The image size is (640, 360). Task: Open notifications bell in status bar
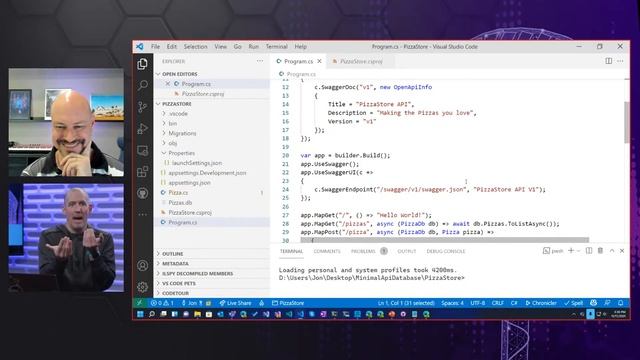620,303
